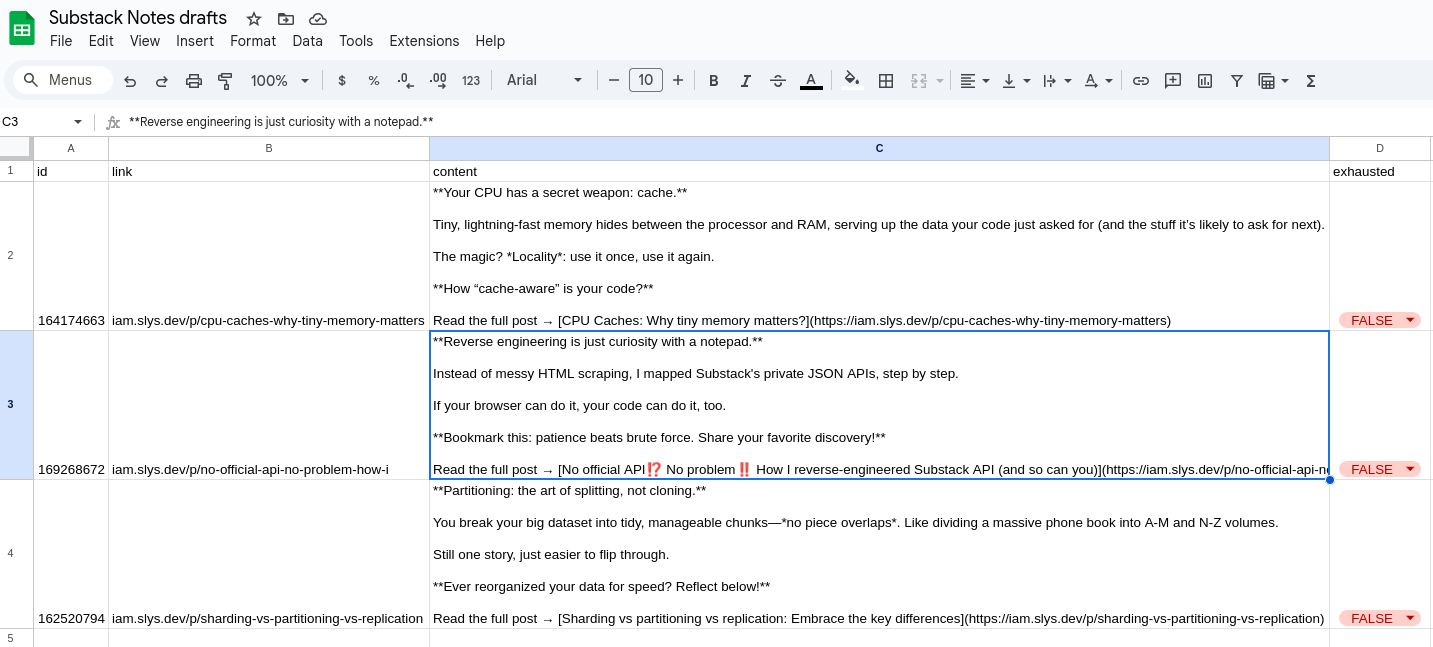Select cell with id 162520794
The height and width of the screenshot is (647, 1433).
tap(71, 554)
